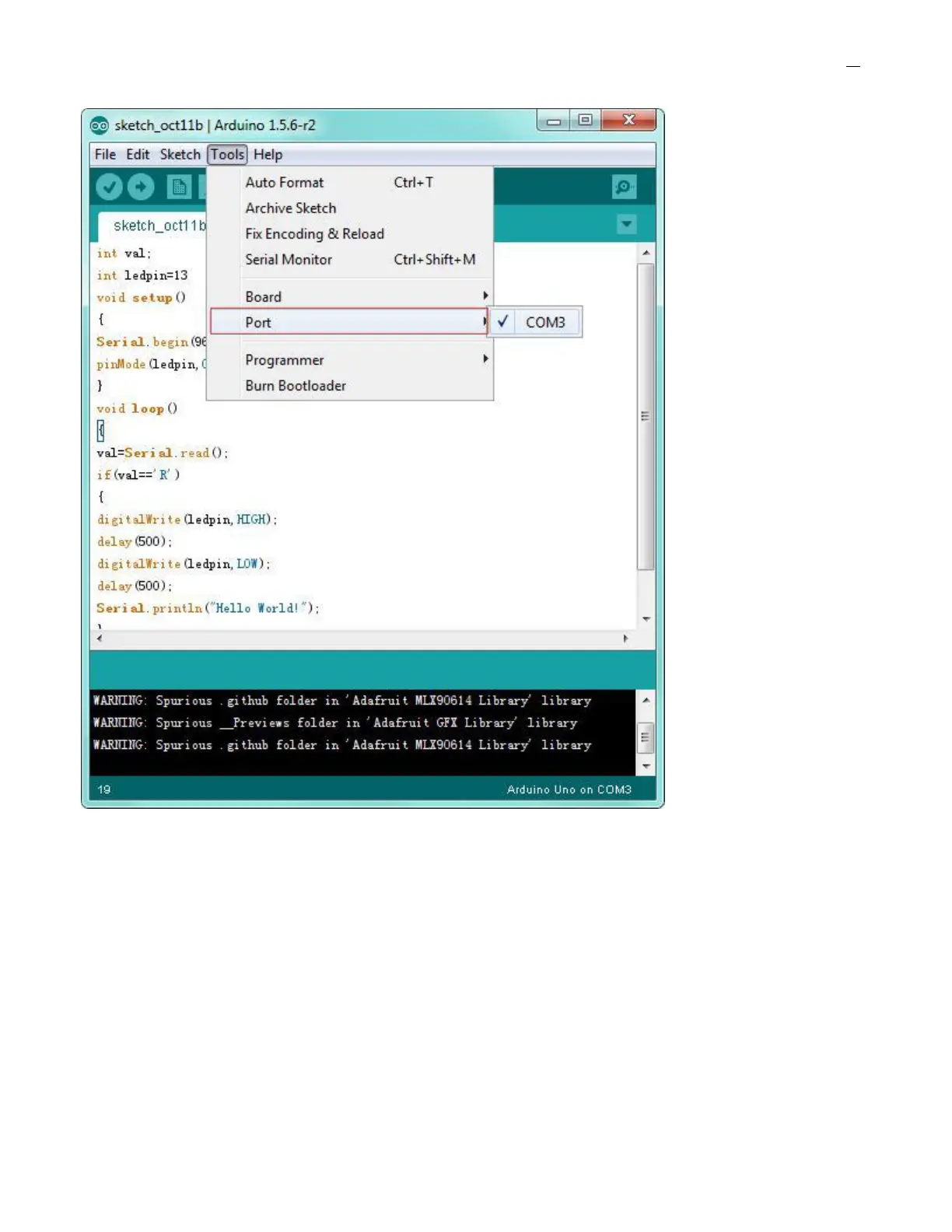Image resolution: width=952 pixels, height=1232 pixels.
Task: Click the editor scroll up arrow
Action: coord(646,254)
